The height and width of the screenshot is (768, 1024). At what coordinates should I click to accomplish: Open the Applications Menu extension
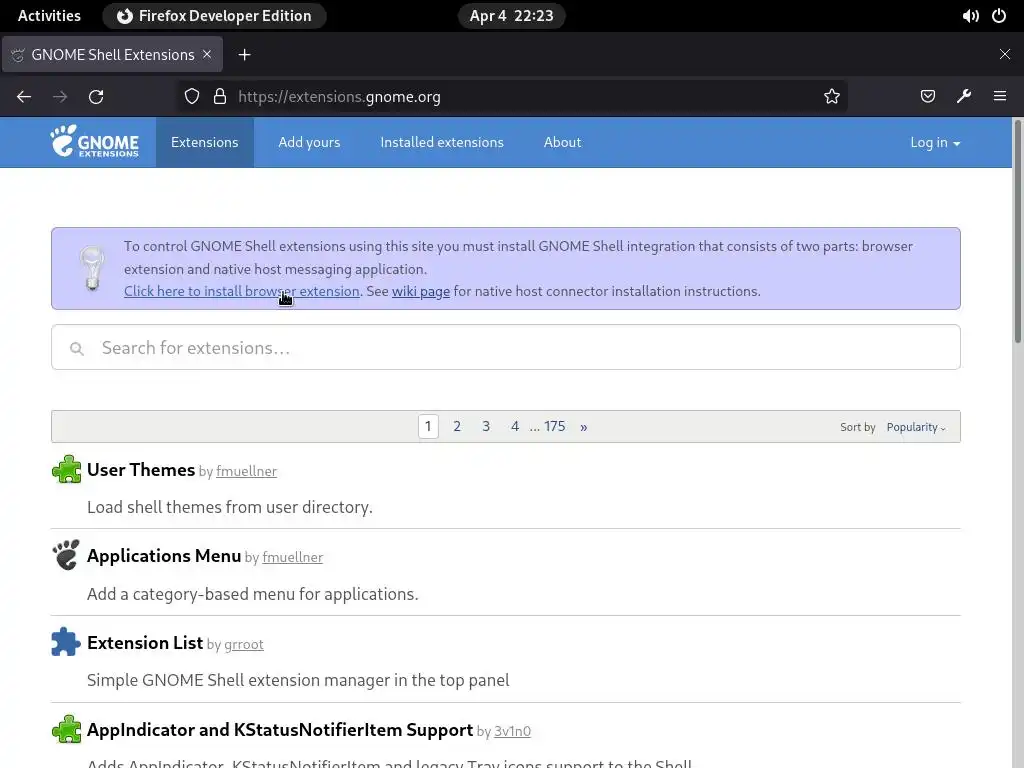tap(164, 556)
